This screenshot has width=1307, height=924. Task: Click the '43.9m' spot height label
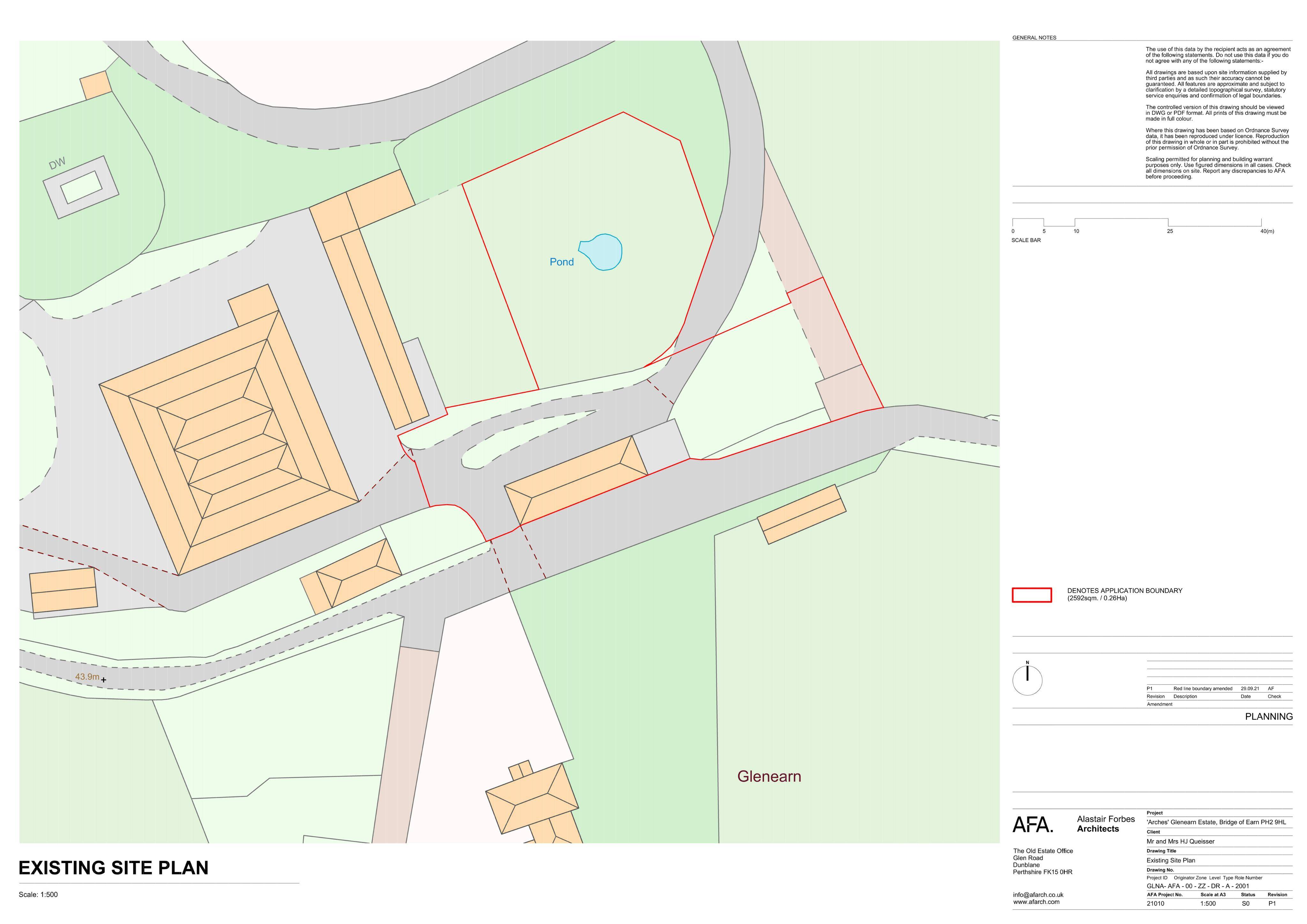tap(87, 677)
